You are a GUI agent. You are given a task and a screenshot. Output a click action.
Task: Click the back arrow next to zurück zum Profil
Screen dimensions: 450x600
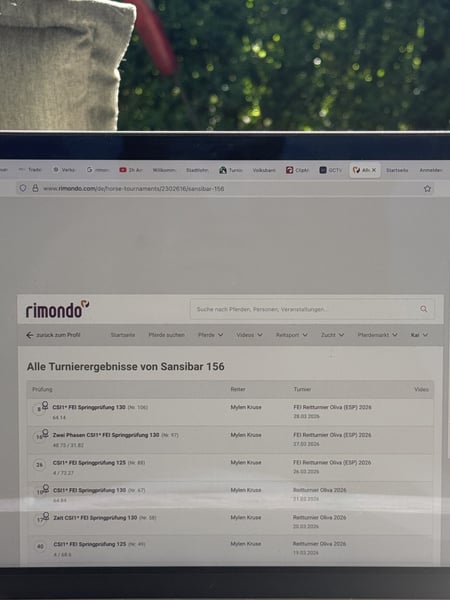29,335
